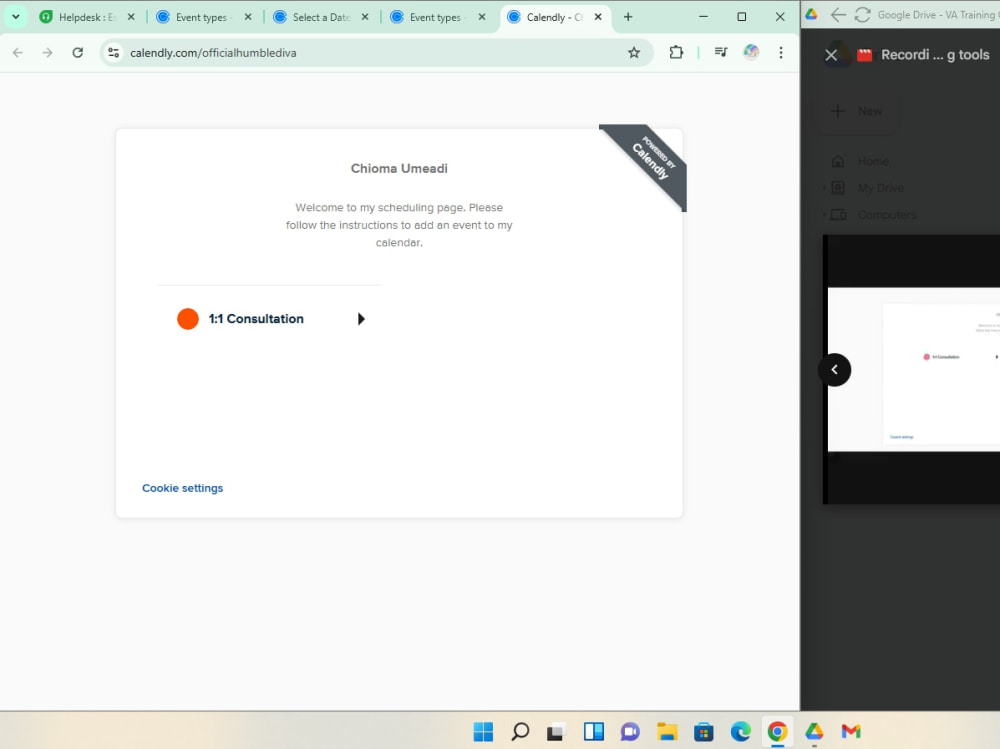Click the Chioma Umeadi name heading
Screen dimensions: 1000x749
pyautogui.click(x=399, y=168)
